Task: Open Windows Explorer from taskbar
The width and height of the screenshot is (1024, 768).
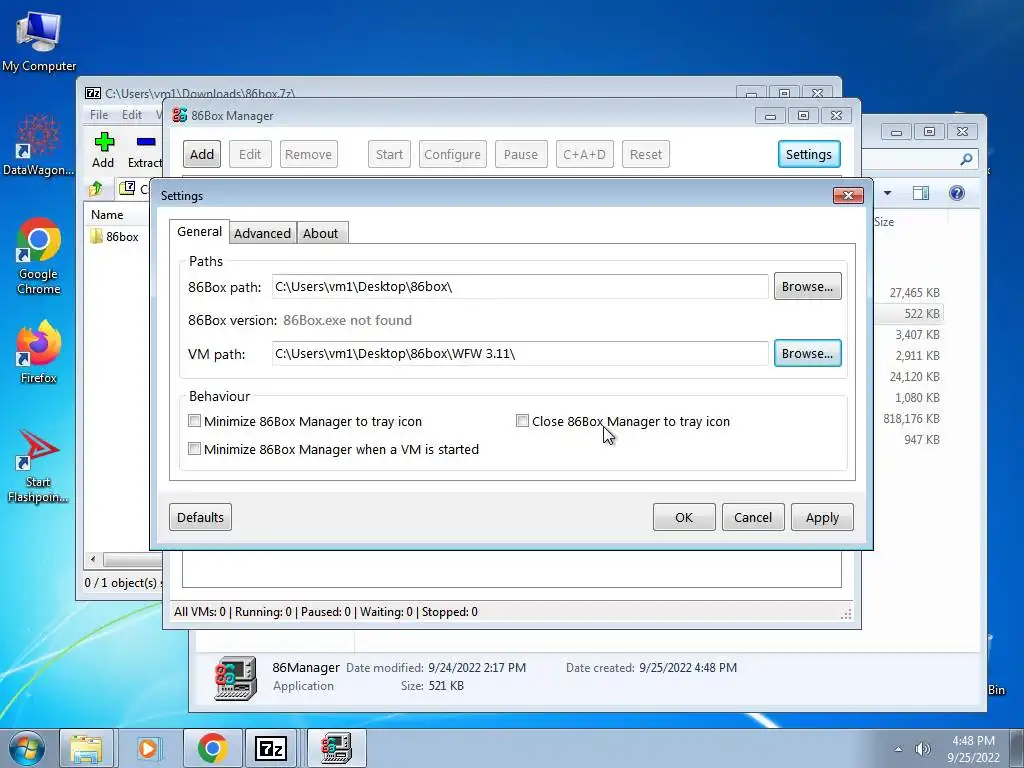Action: pyautogui.click(x=86, y=748)
